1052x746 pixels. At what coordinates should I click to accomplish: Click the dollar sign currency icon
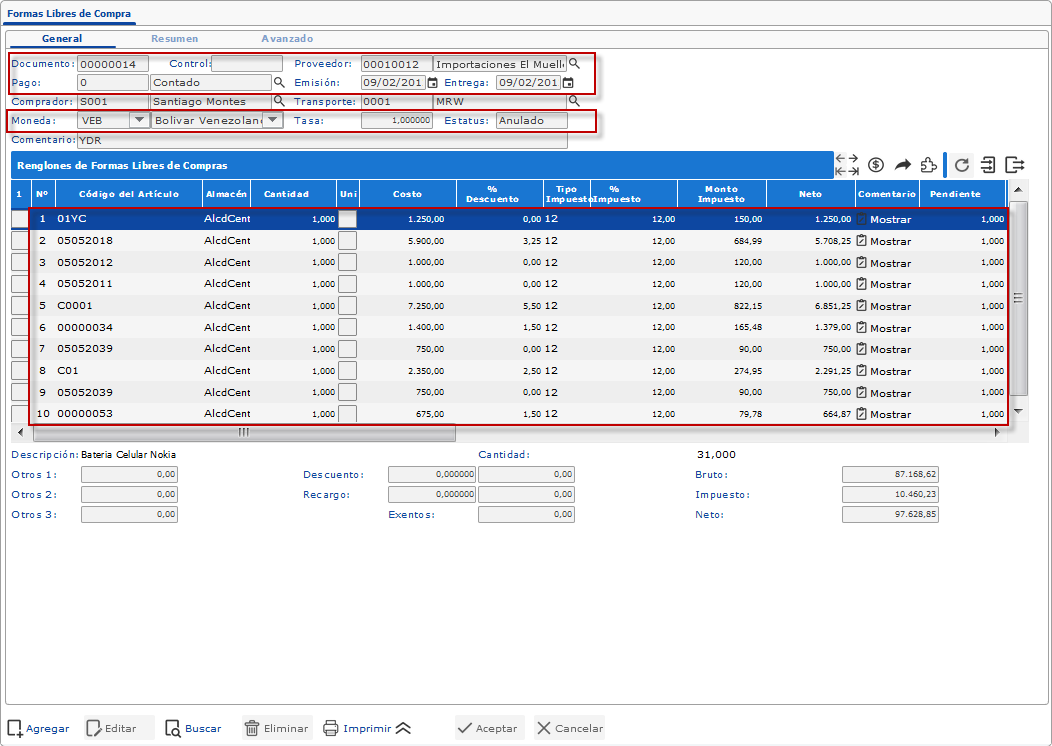point(876,165)
